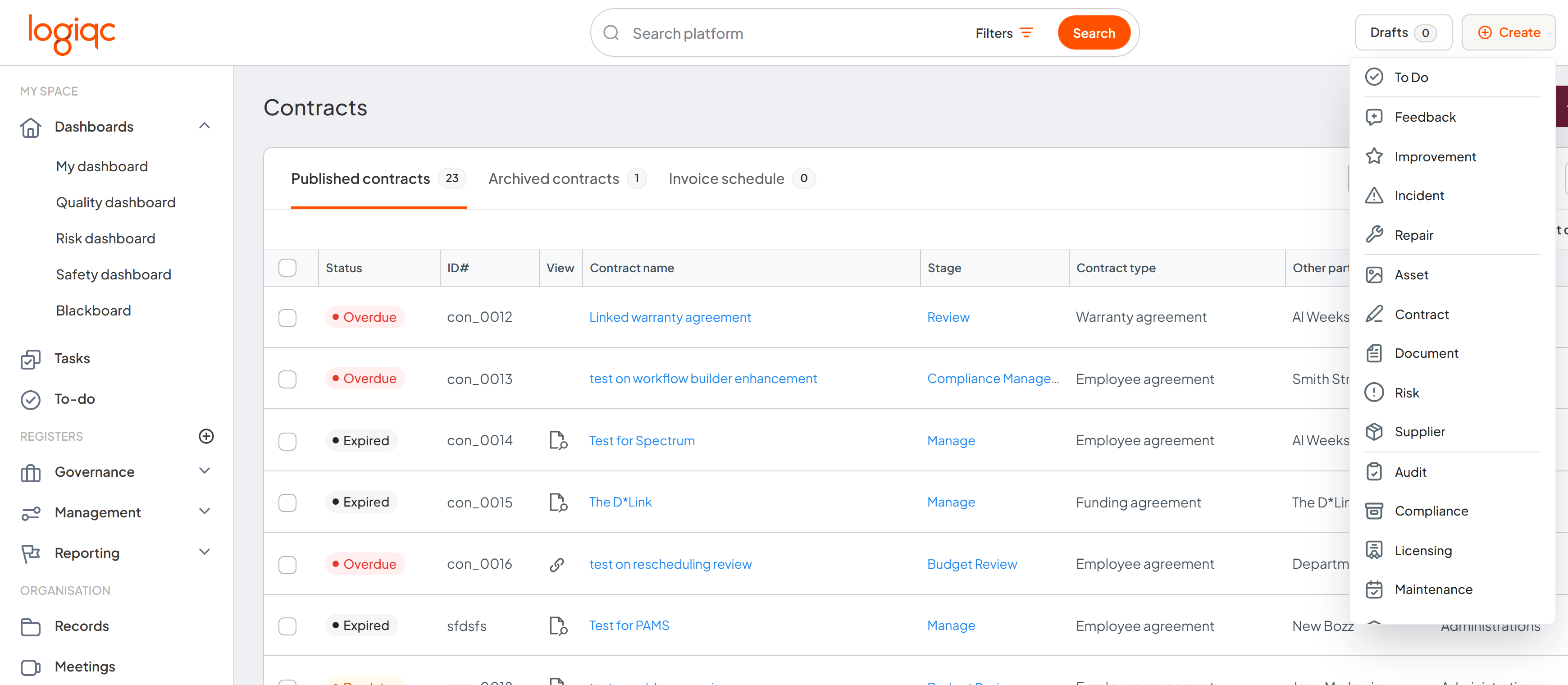This screenshot has width=1568, height=685.
Task: Click the Maintenance calendar icon
Action: (x=1374, y=589)
